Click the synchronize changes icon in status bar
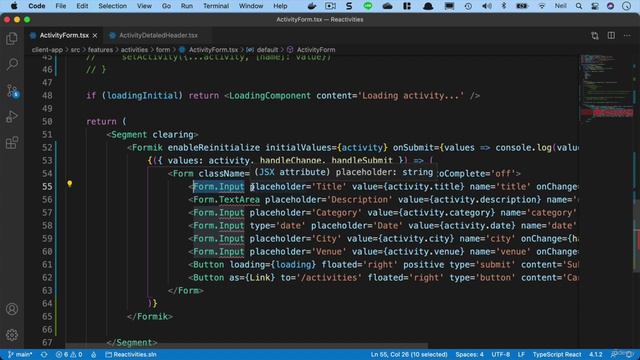The height and width of the screenshot is (360, 640). [44, 354]
